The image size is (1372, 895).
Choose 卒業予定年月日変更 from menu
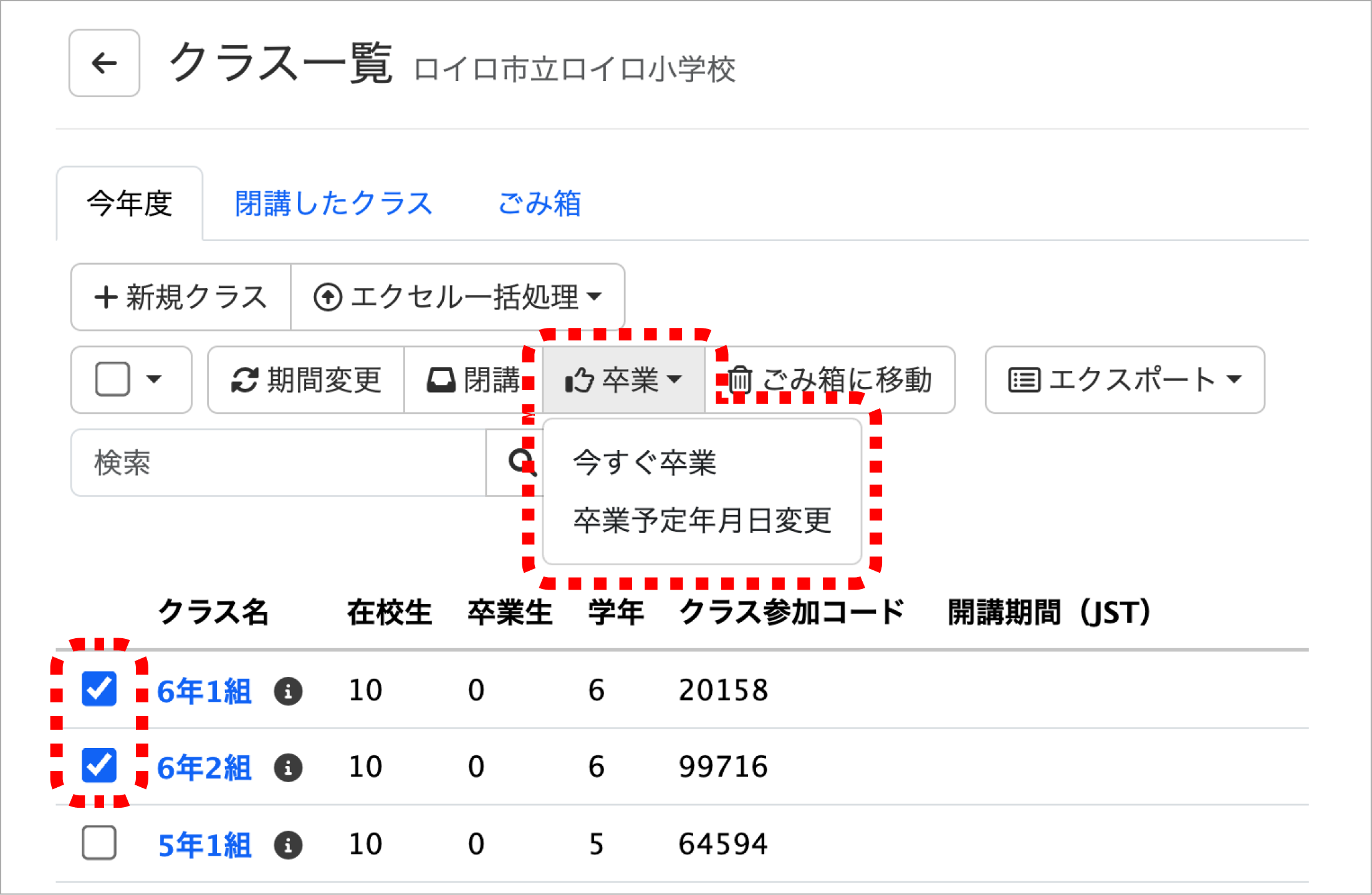[702, 520]
